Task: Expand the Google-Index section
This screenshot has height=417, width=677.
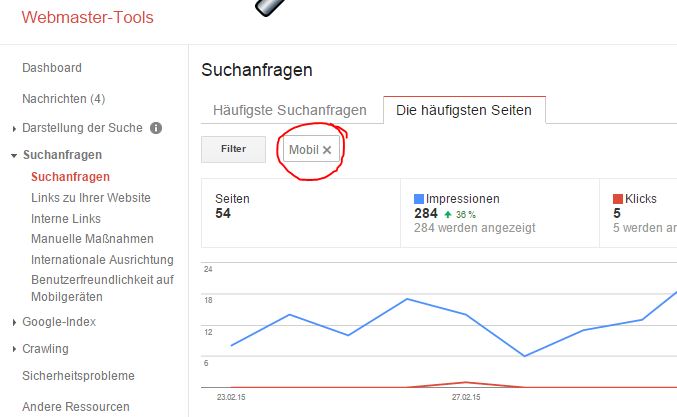Action: click(x=14, y=322)
